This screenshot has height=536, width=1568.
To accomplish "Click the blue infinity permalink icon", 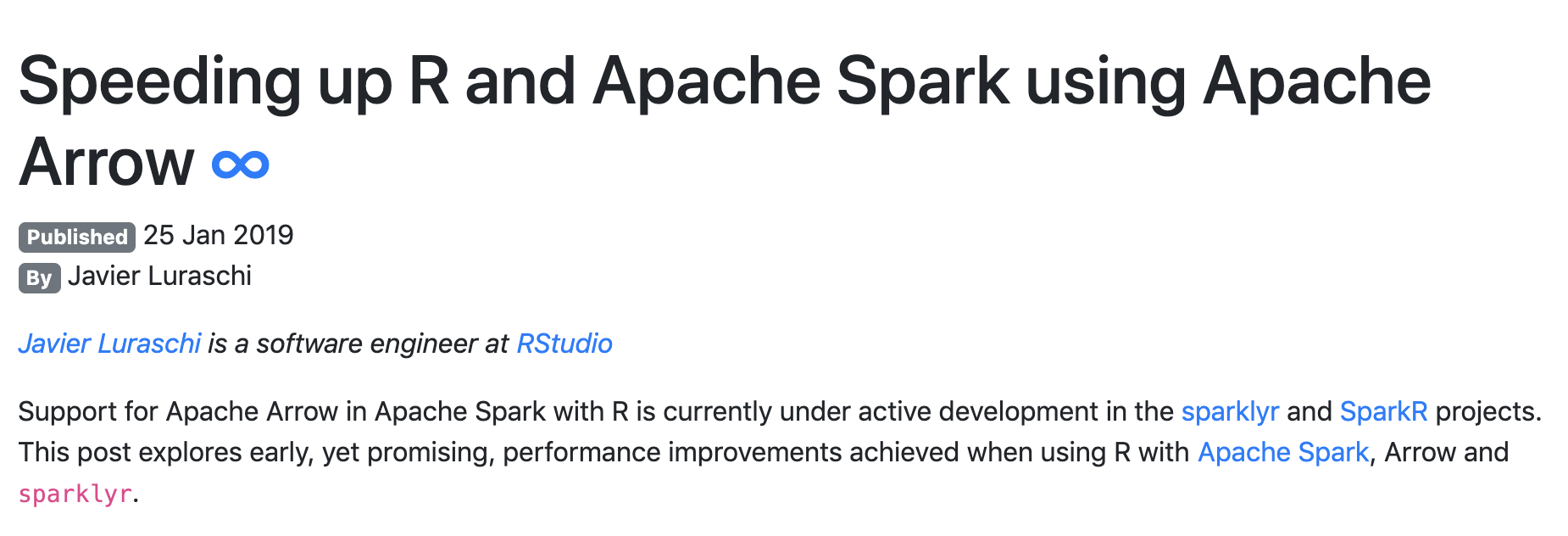I will click(x=241, y=165).
